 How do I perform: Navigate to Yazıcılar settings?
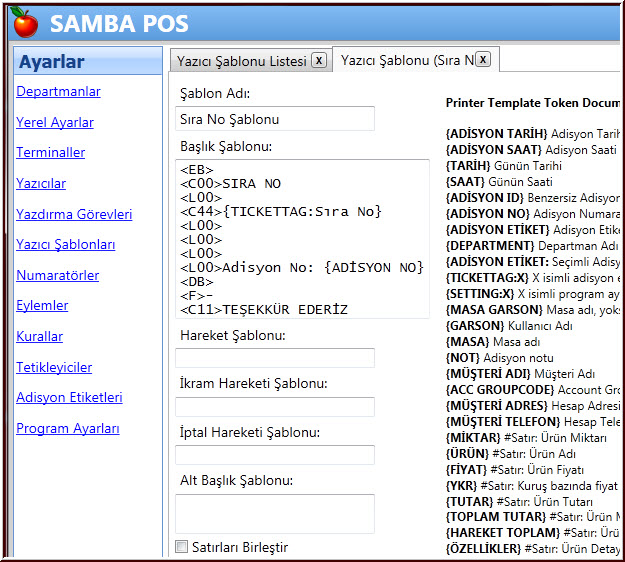point(41,184)
